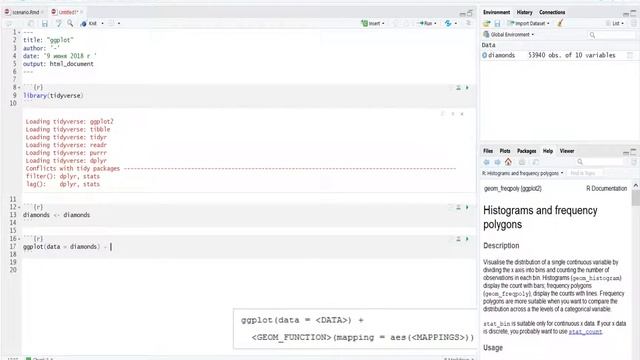Viewport: 640px width, 360px height.
Task: Run chunks above diamonds assignment chunk
Action: (x=458, y=207)
